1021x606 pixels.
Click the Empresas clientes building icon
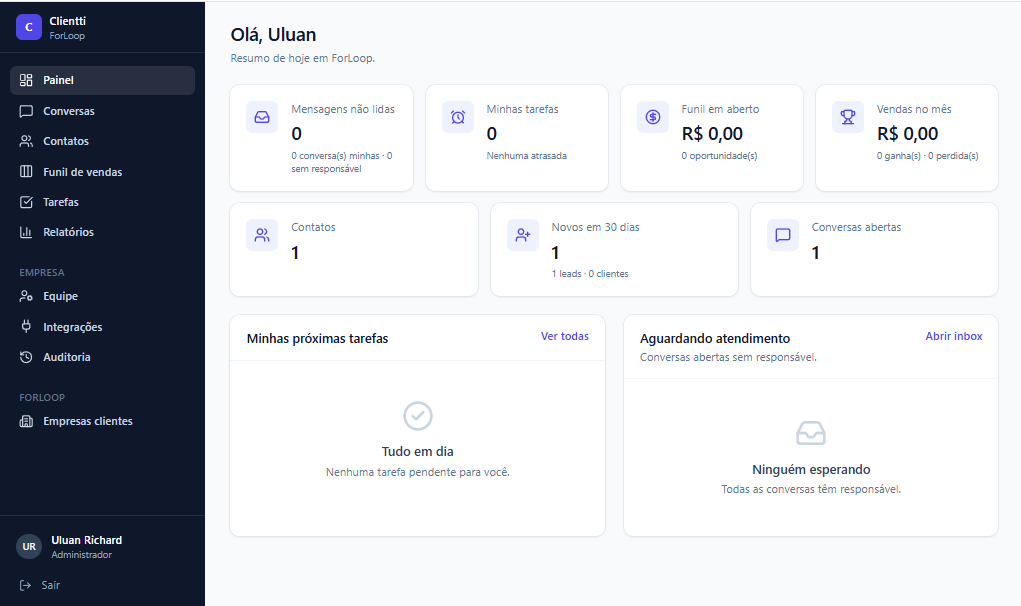pyautogui.click(x=26, y=421)
